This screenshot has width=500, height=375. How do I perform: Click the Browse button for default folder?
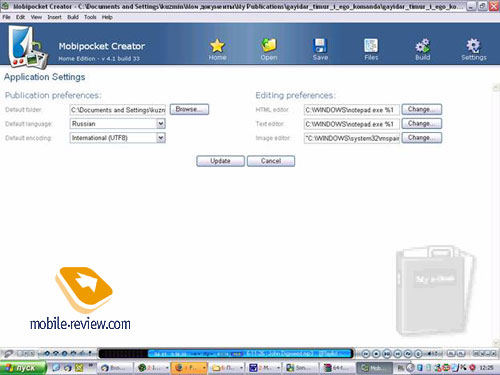(x=189, y=109)
